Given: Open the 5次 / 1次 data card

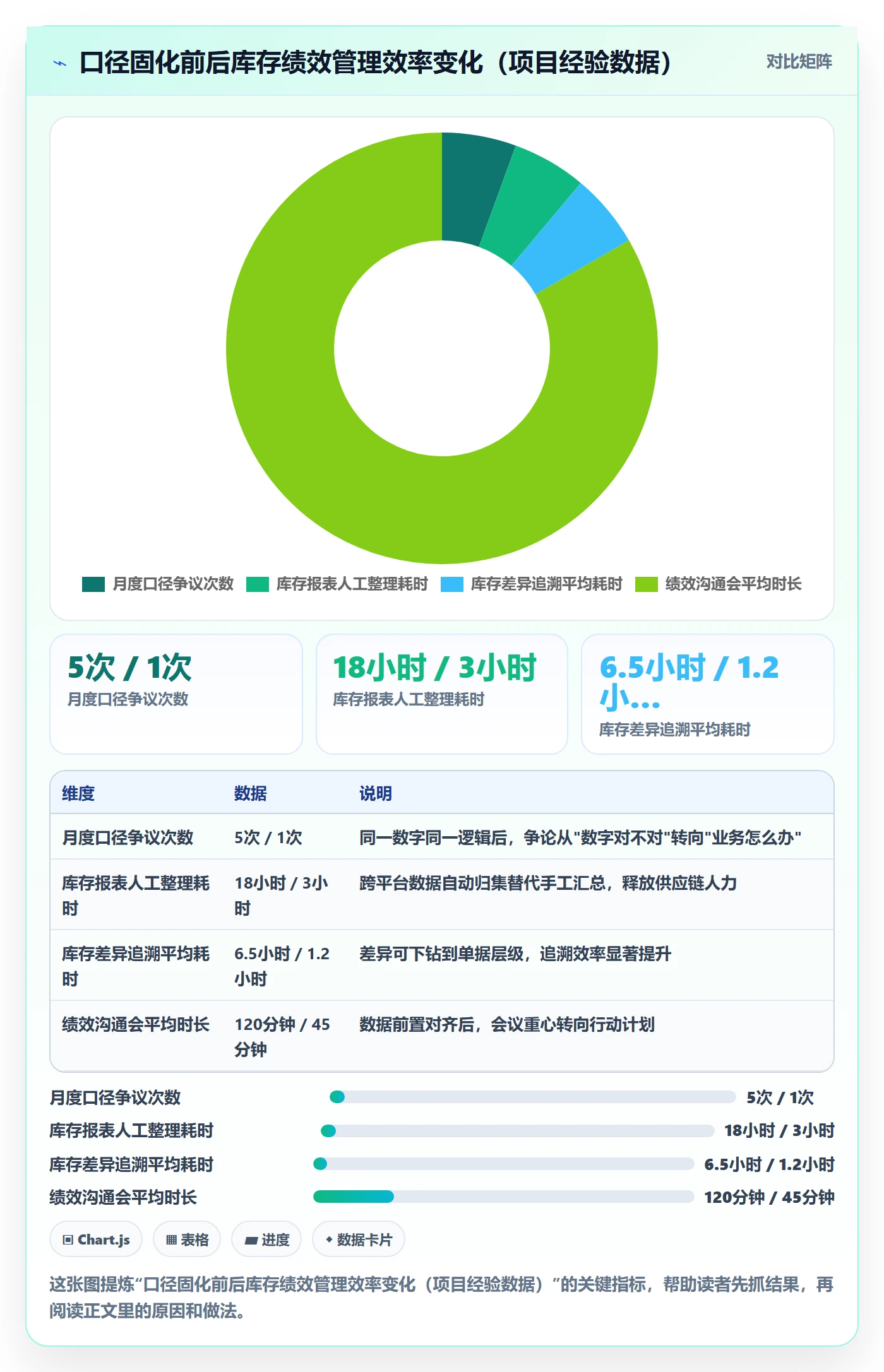Looking at the screenshot, I should click(x=176, y=694).
